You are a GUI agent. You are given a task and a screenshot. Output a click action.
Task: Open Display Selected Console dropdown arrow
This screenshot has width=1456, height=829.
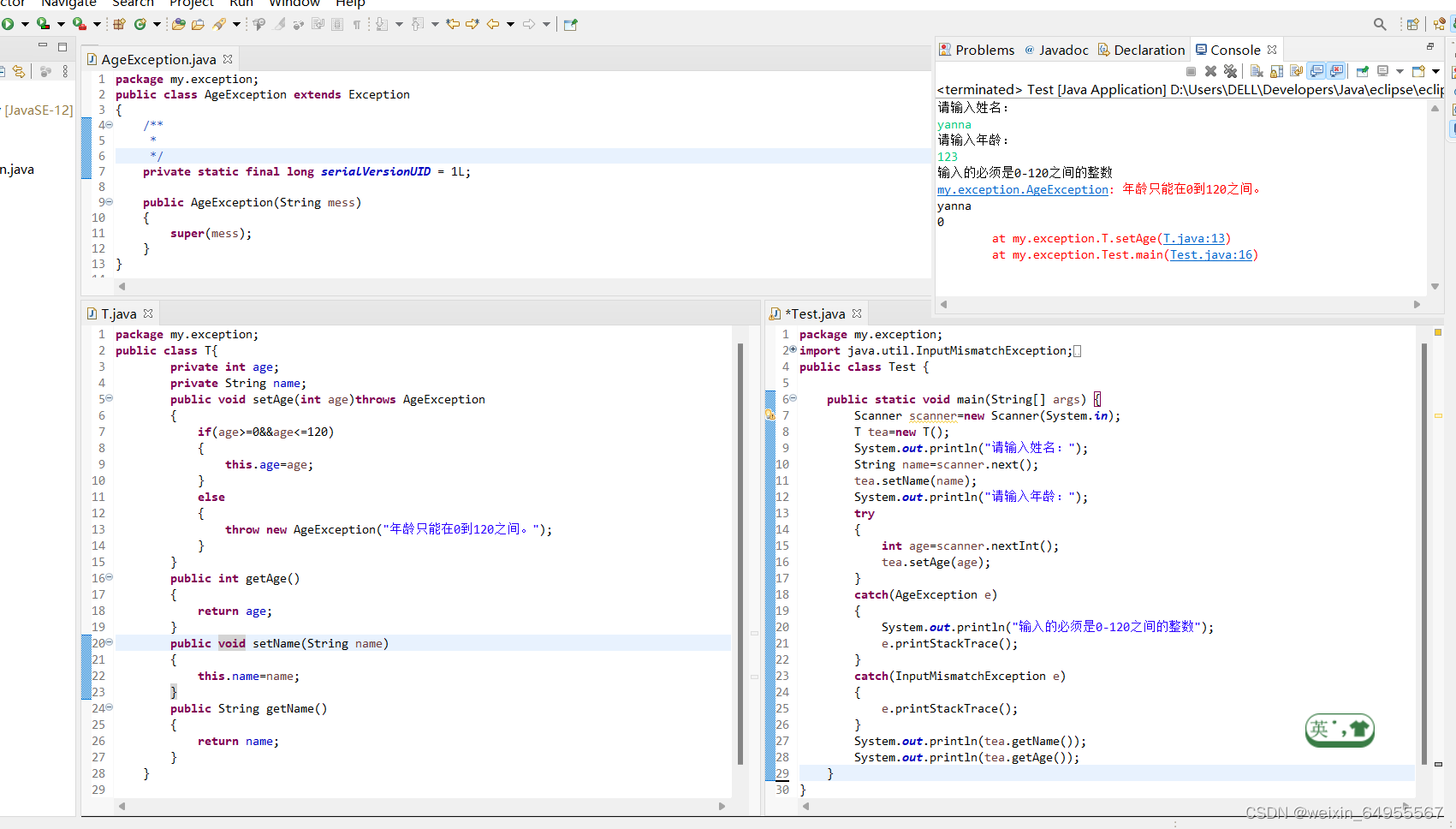pos(1400,71)
